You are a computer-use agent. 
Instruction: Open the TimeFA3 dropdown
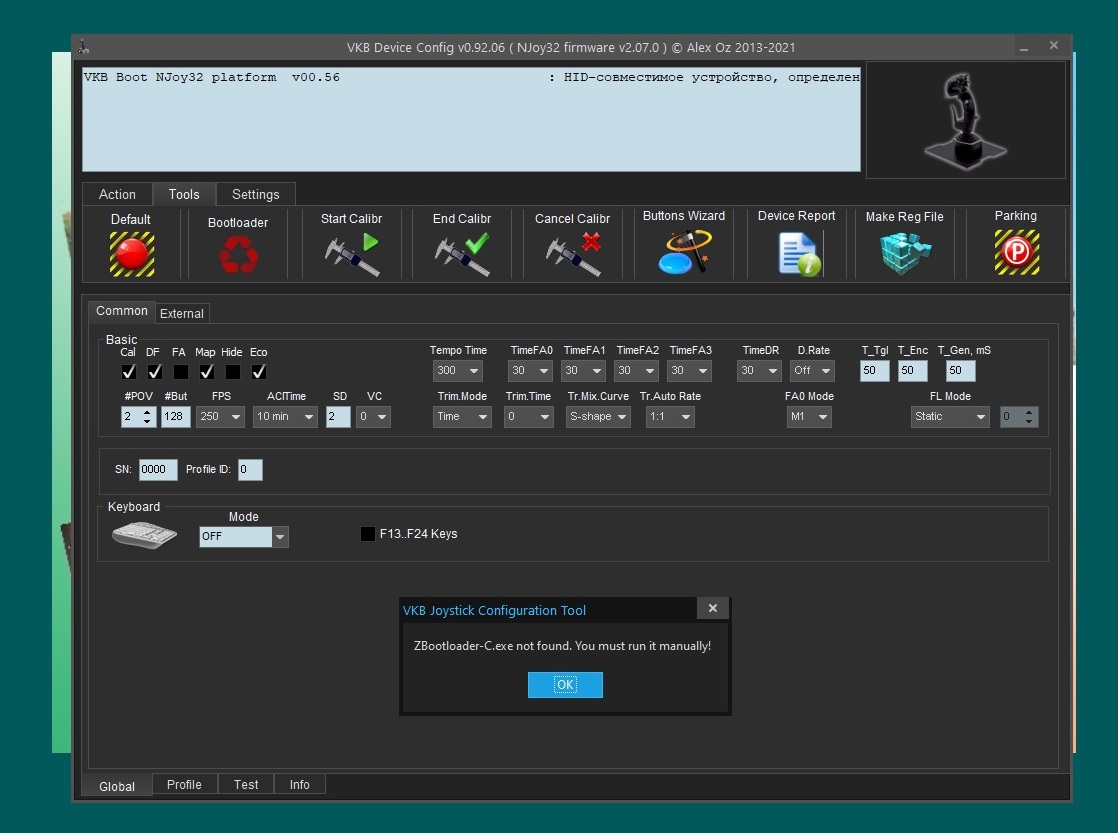point(689,371)
